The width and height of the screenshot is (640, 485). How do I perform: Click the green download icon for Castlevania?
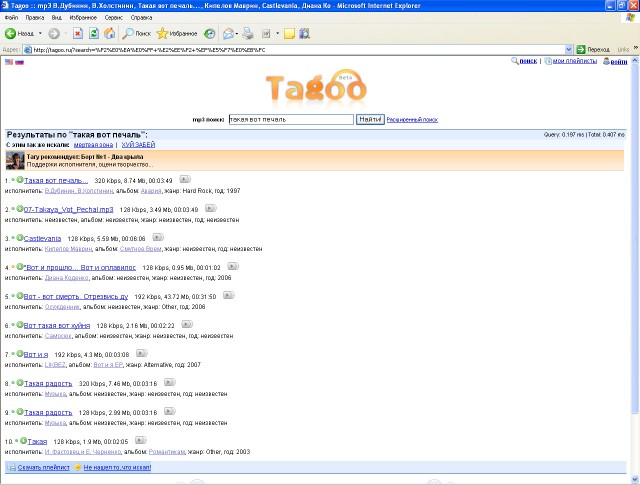pos(20,238)
